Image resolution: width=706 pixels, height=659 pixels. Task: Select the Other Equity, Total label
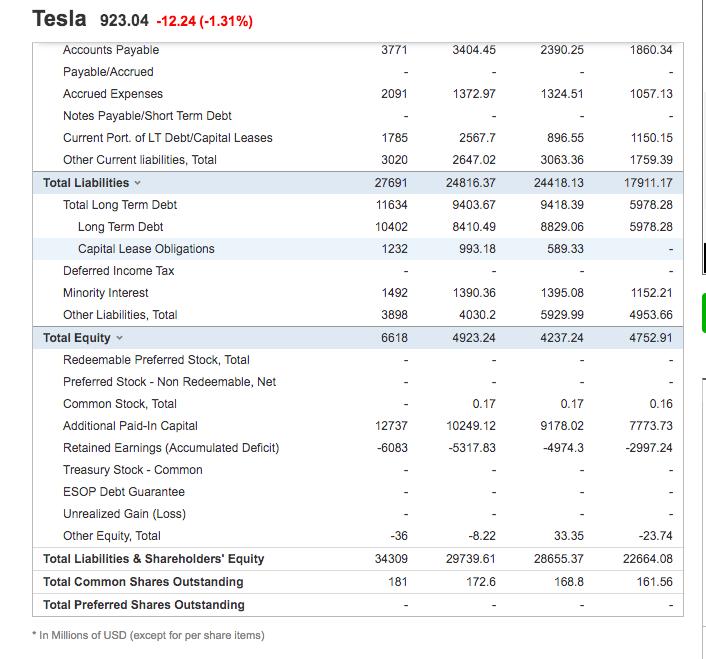112,536
